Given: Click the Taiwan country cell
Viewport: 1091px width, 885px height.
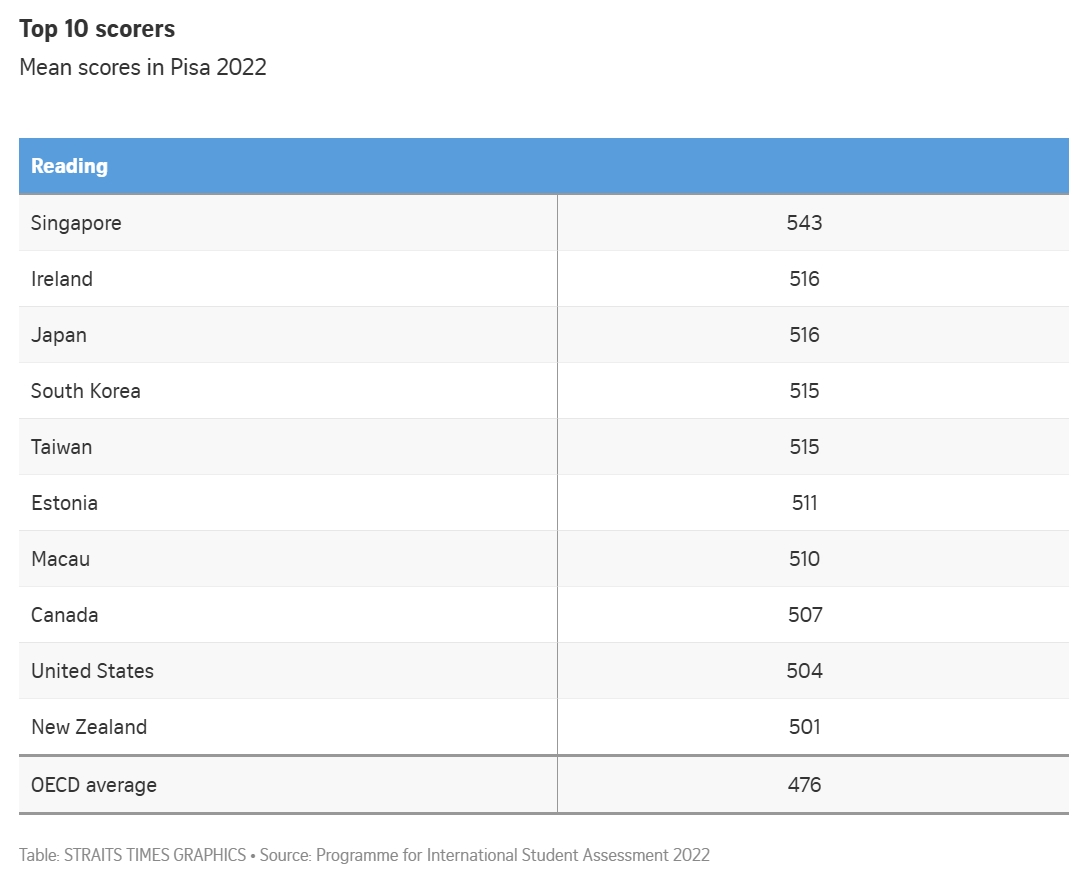Looking at the screenshot, I should pos(61,447).
